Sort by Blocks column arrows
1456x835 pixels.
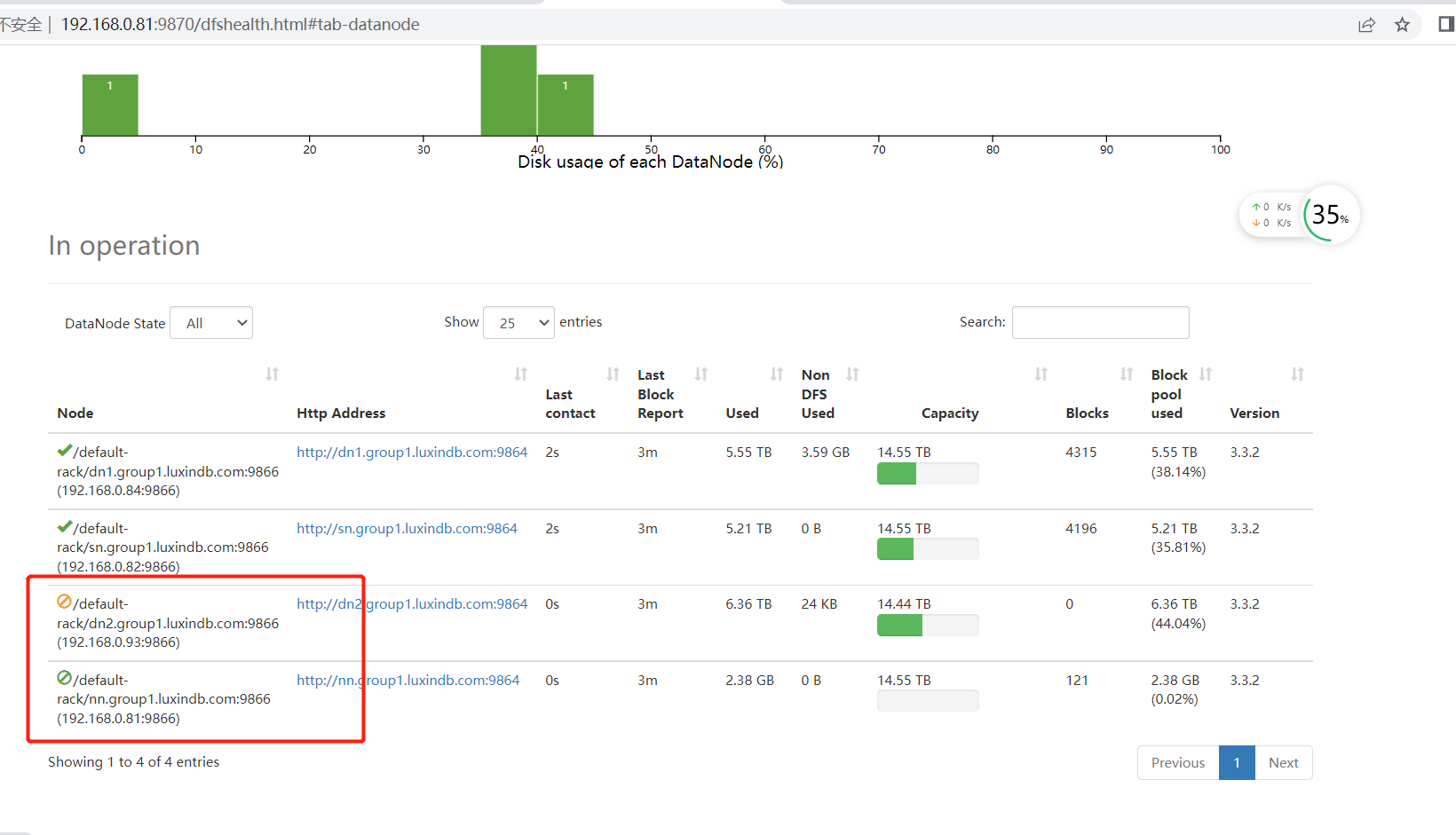tap(1127, 374)
